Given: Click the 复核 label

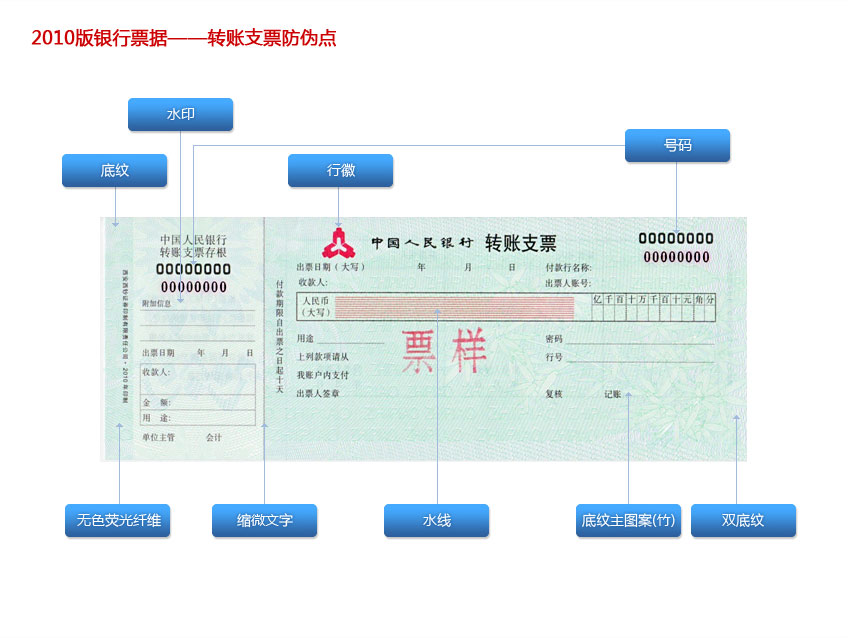Looking at the screenshot, I should click(x=554, y=394).
